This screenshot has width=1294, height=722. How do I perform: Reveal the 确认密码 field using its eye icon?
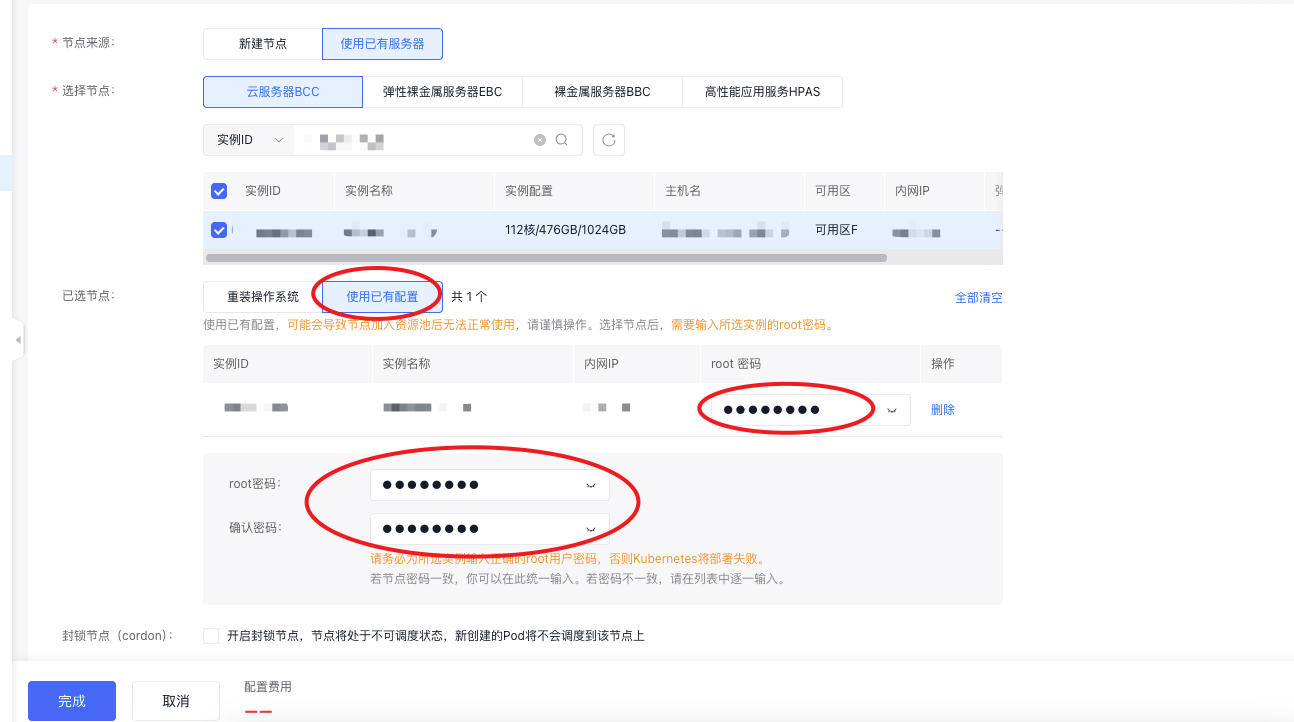click(590, 529)
